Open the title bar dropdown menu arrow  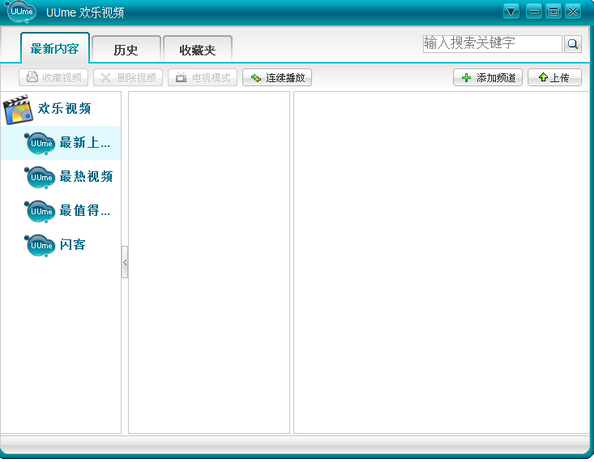point(511,12)
